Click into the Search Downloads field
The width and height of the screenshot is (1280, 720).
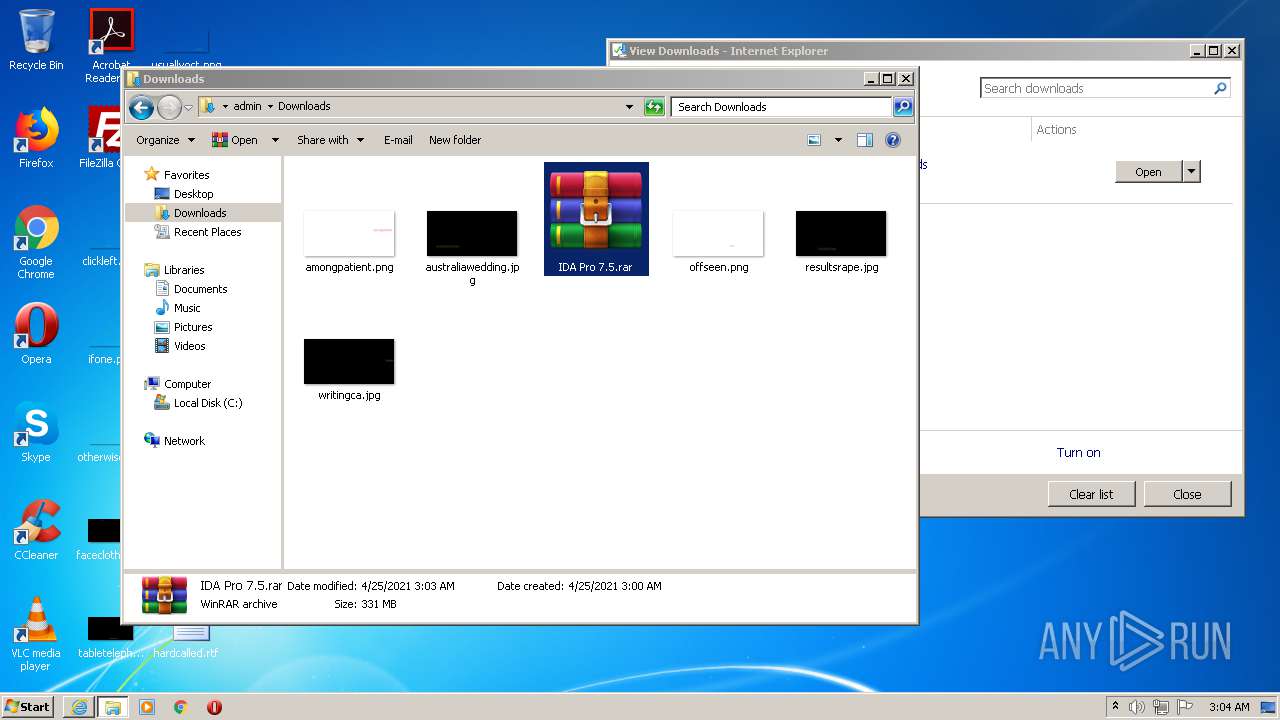pos(781,107)
